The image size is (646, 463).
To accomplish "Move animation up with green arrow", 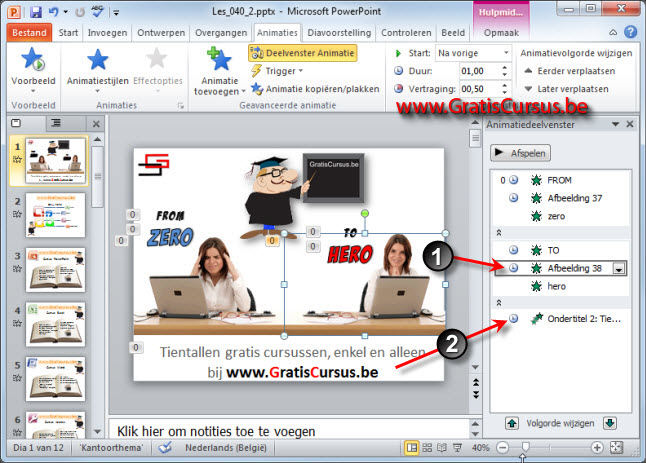I will pos(512,423).
